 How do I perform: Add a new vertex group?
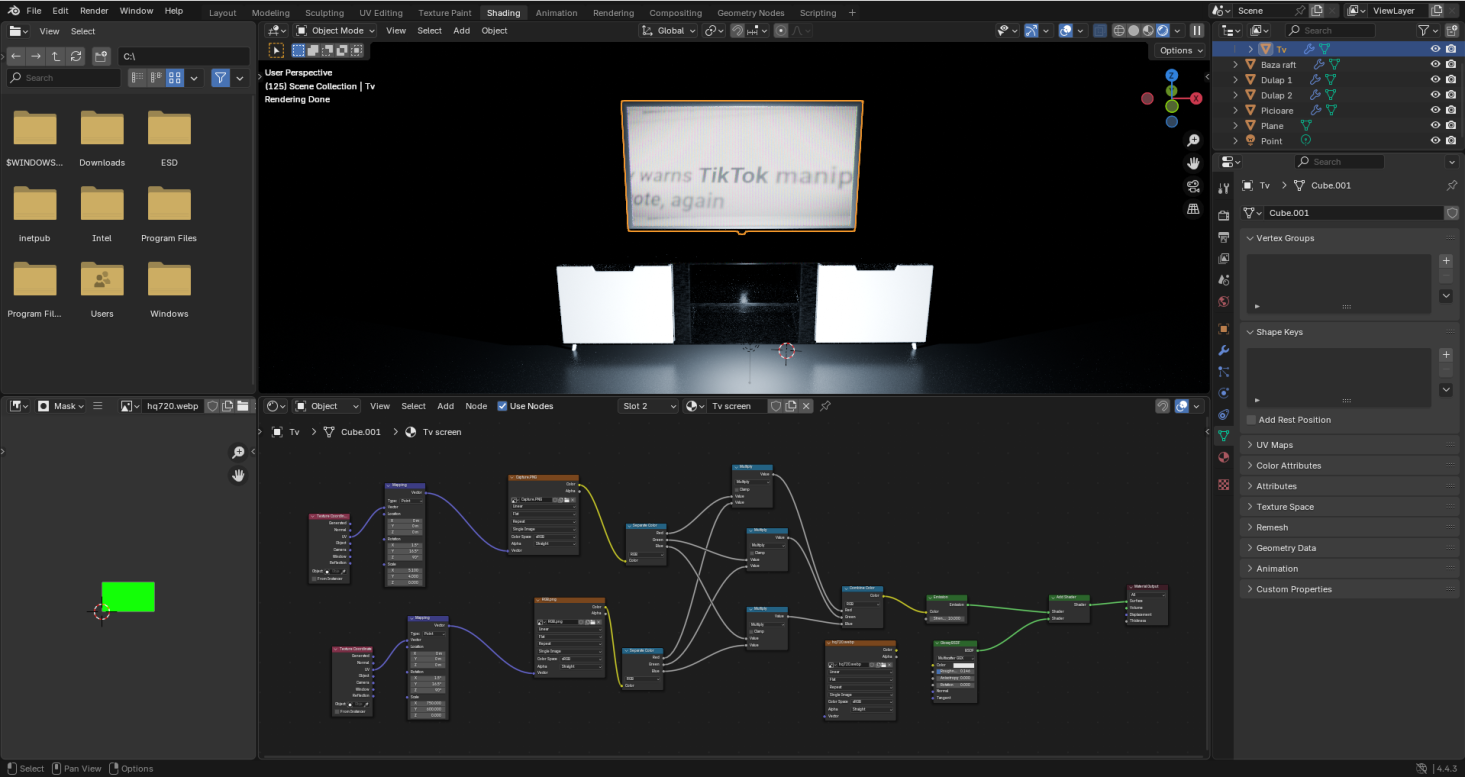1446,260
